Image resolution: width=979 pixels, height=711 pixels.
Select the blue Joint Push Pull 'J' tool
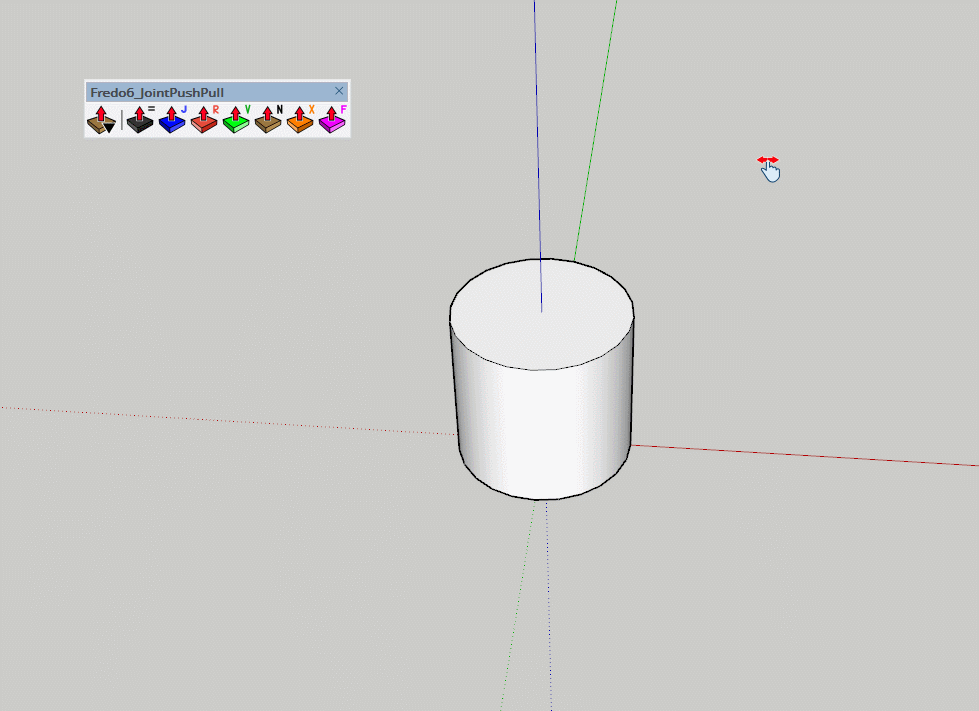click(x=172, y=119)
